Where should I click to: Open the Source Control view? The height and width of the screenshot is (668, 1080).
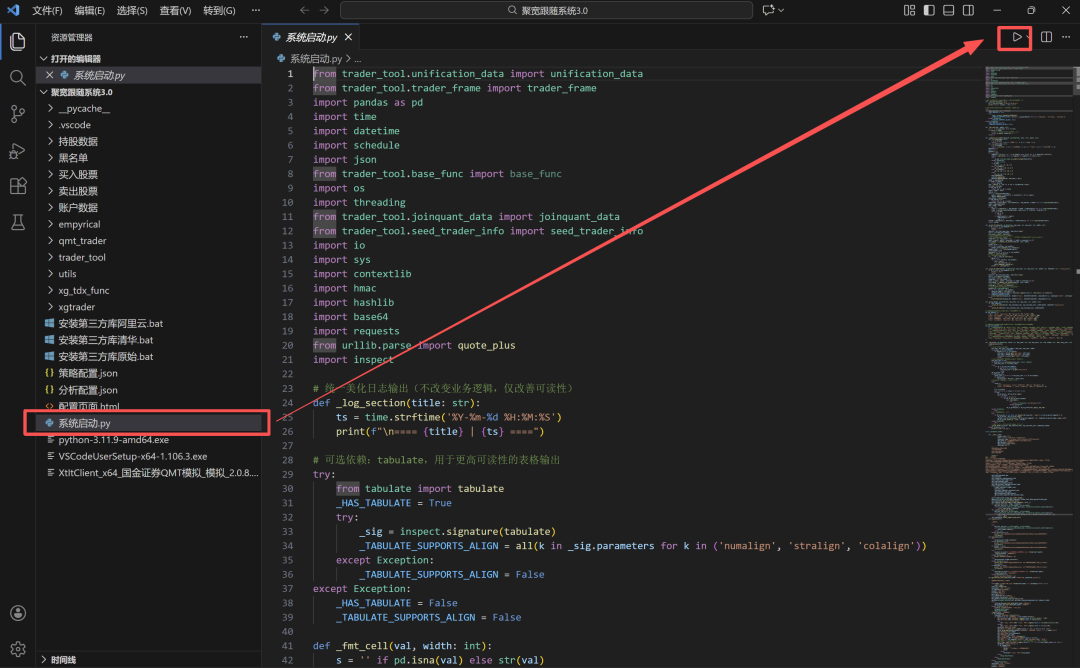tap(18, 114)
